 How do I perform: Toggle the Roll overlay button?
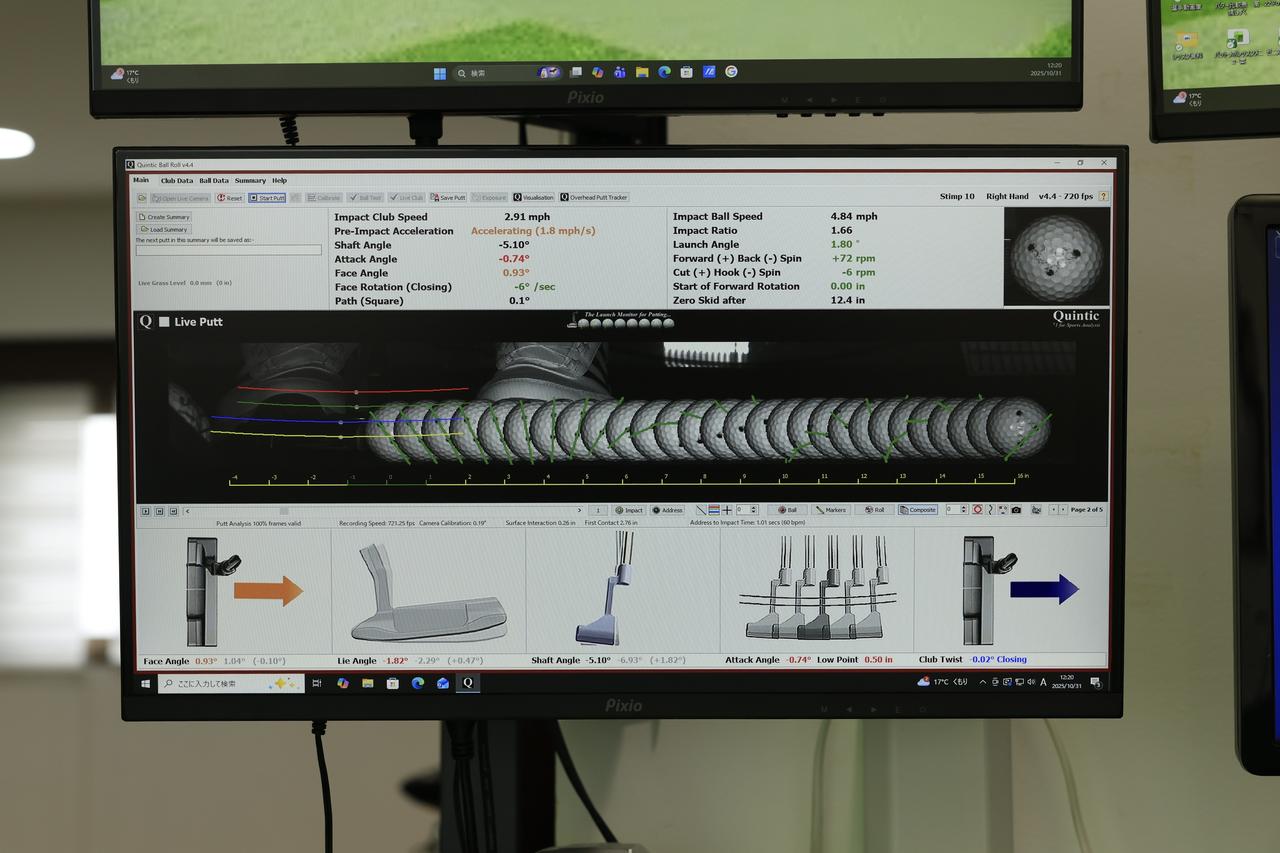click(875, 510)
